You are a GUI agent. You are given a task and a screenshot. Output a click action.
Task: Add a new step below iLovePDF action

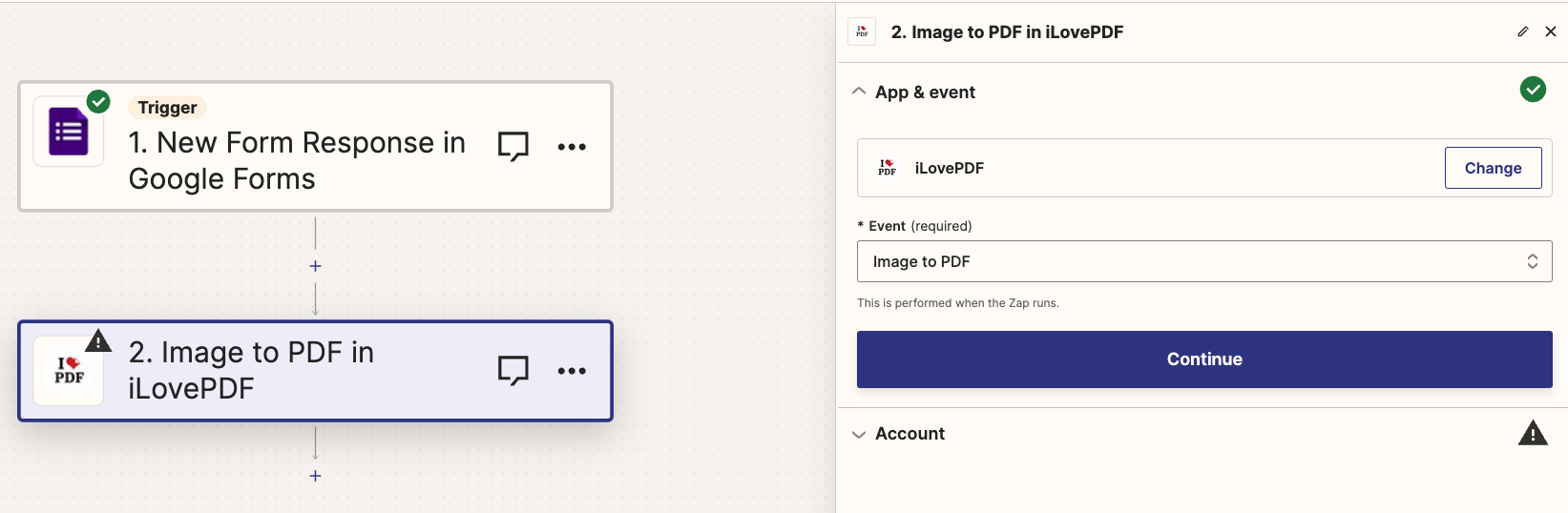(x=315, y=476)
